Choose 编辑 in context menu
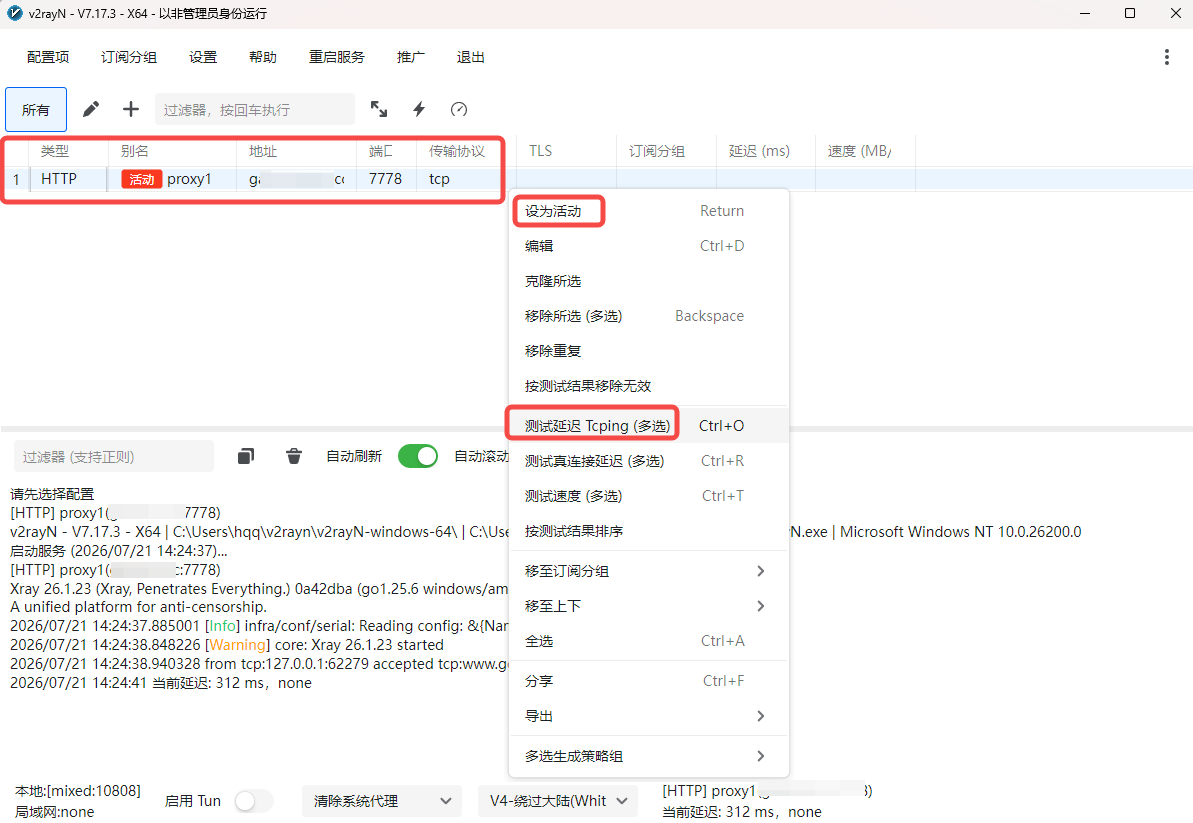 pos(649,246)
